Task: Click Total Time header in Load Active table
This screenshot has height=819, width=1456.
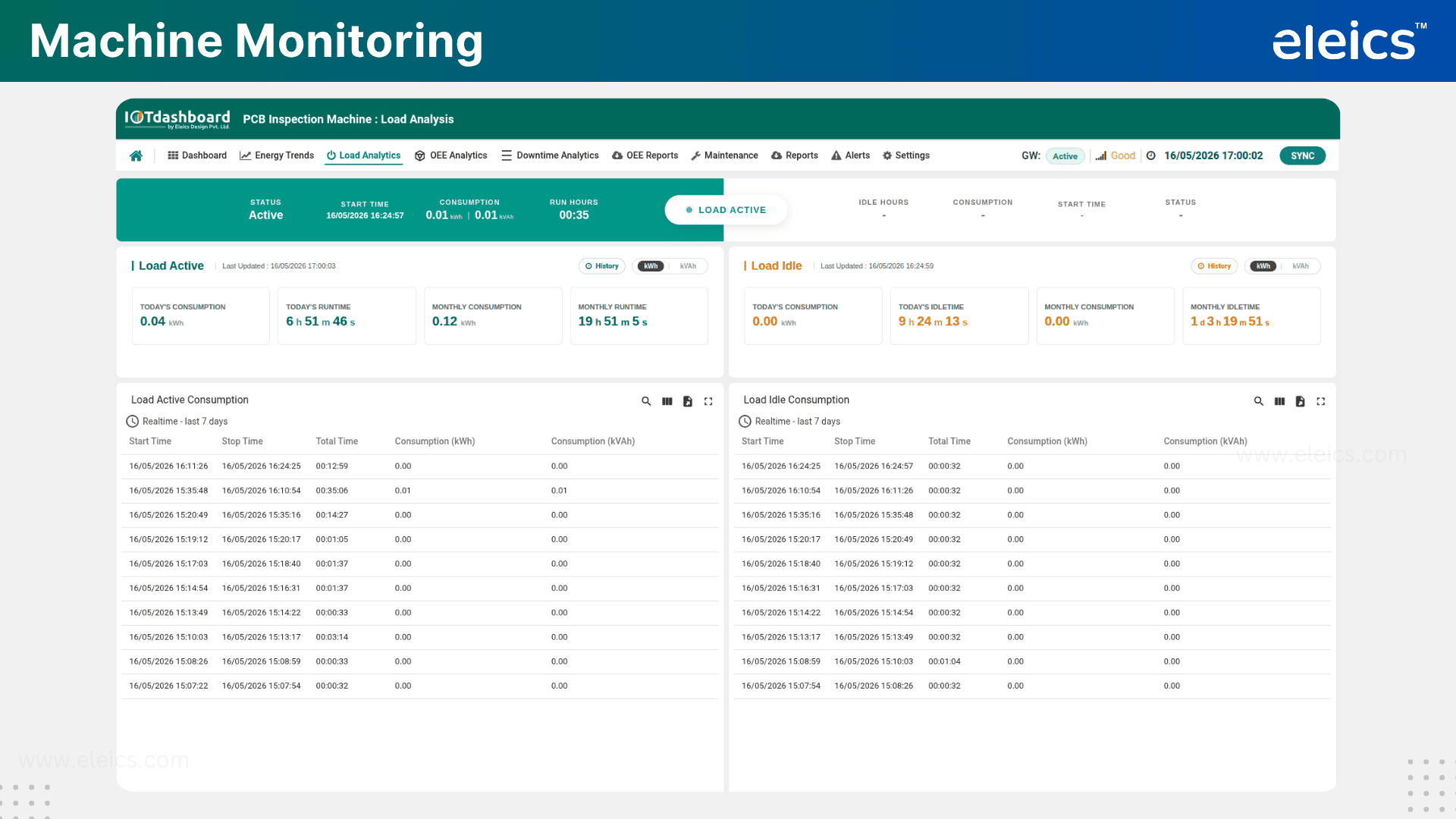Action: pyautogui.click(x=337, y=441)
